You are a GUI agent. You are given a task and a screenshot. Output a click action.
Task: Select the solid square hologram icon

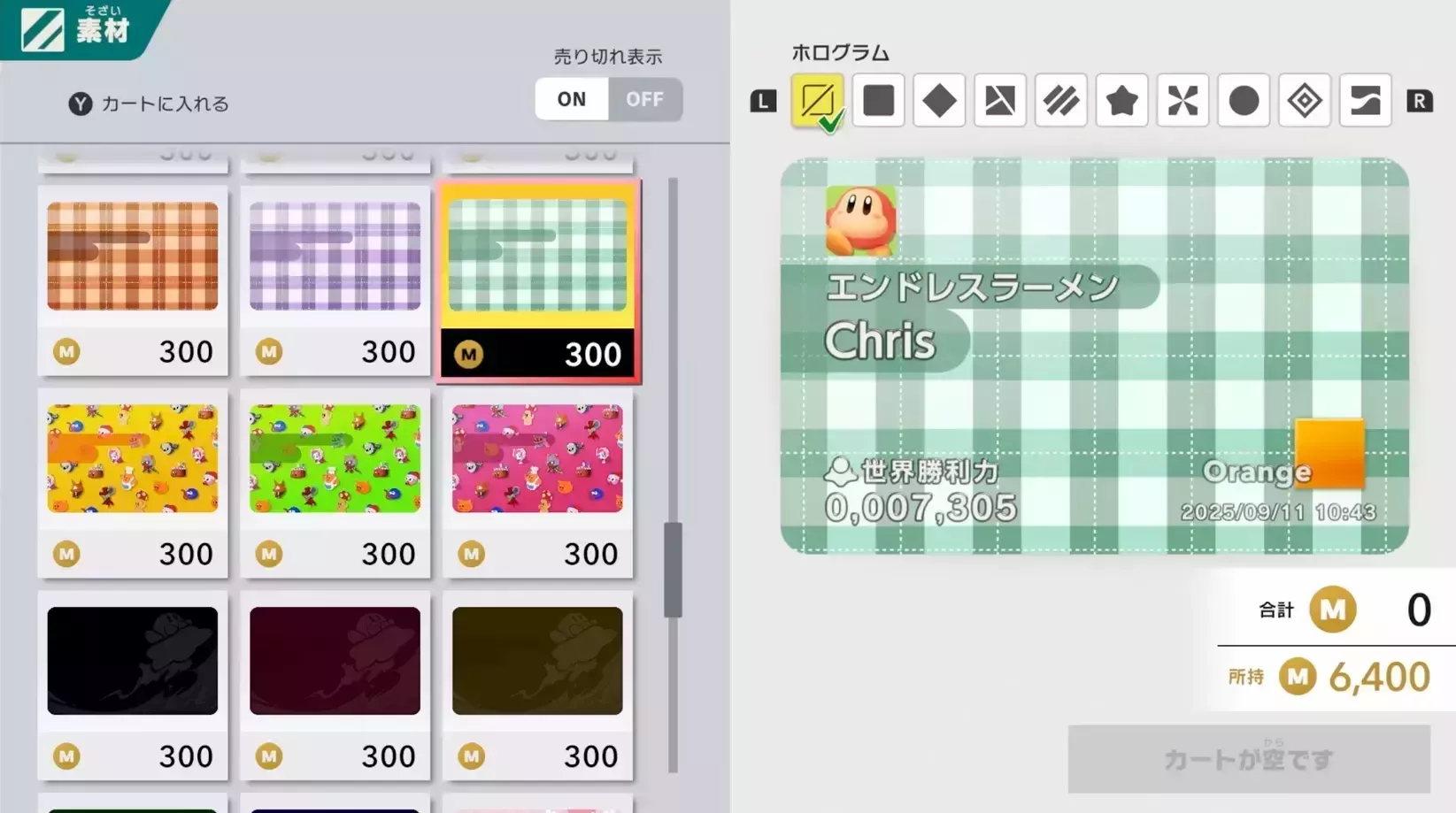[878, 101]
